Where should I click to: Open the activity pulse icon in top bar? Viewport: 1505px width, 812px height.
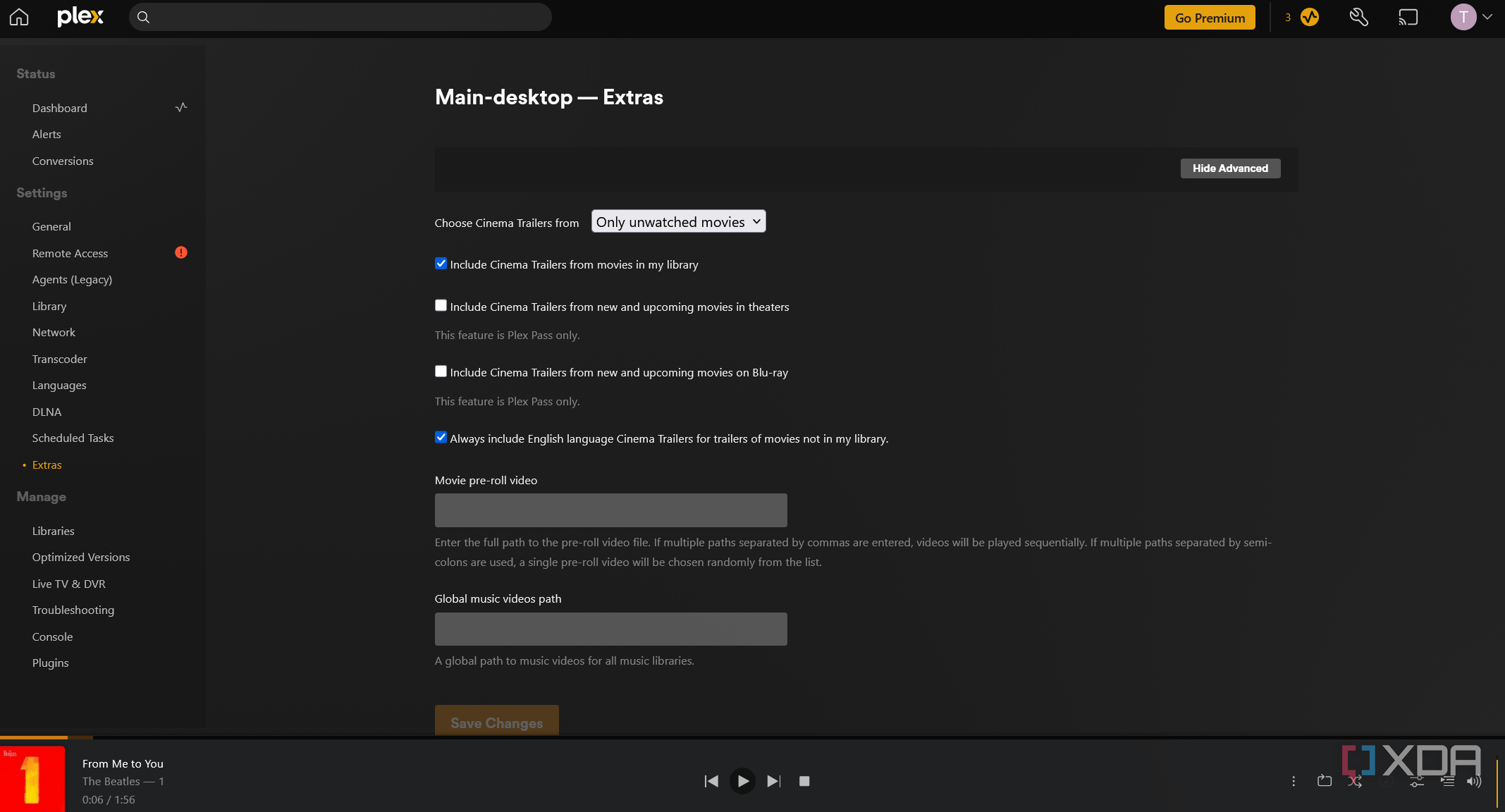(1310, 17)
